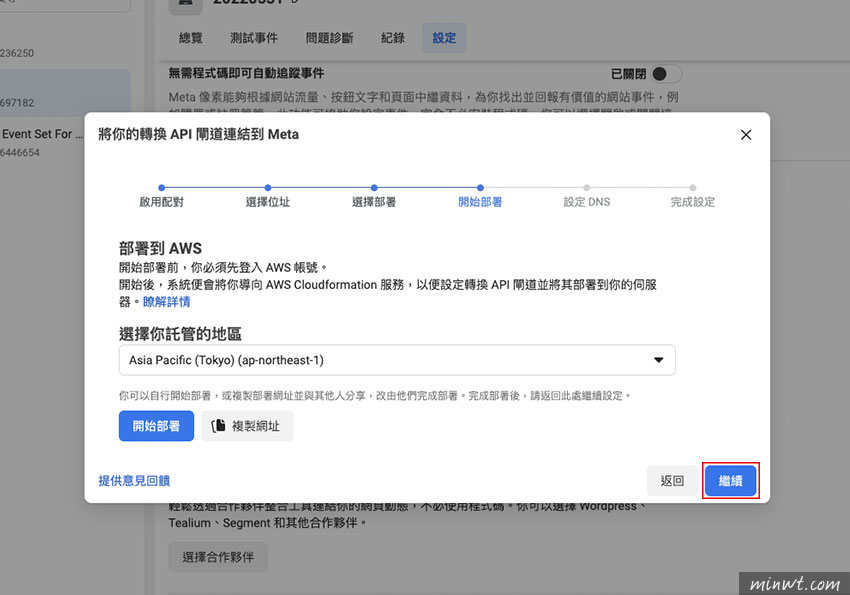Click the 複製網址 button
This screenshot has width=850, height=595.
click(x=247, y=426)
